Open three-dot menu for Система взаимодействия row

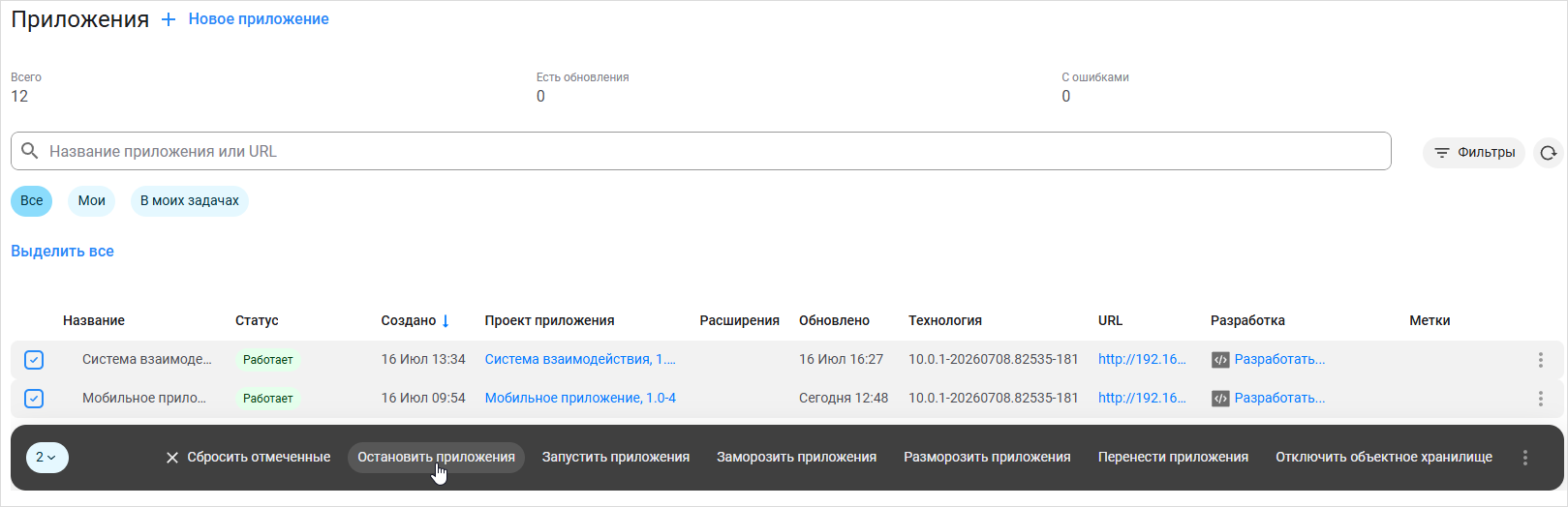[x=1540, y=360]
